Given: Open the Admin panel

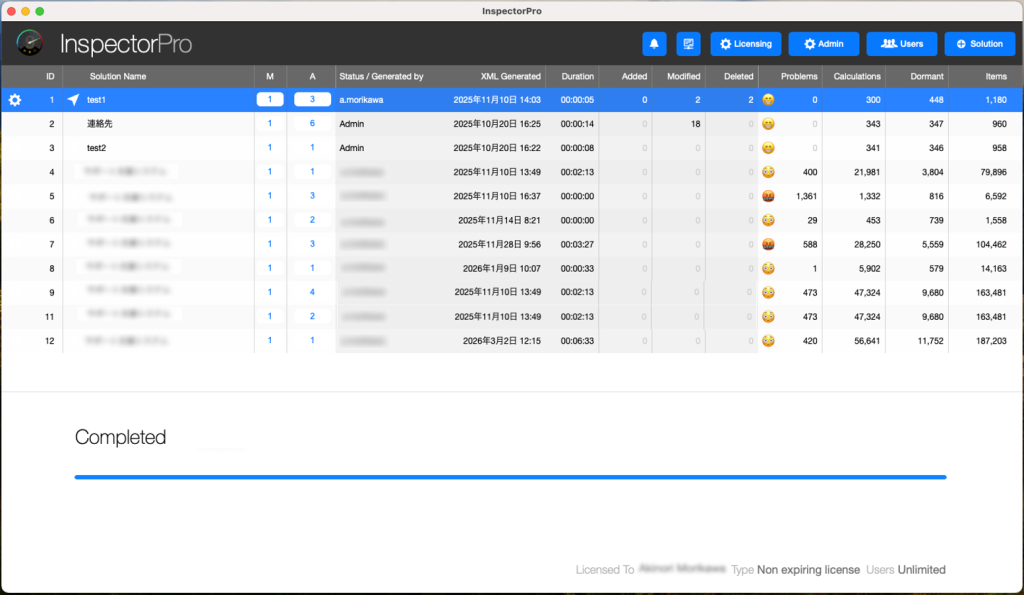Looking at the screenshot, I should tap(824, 44).
